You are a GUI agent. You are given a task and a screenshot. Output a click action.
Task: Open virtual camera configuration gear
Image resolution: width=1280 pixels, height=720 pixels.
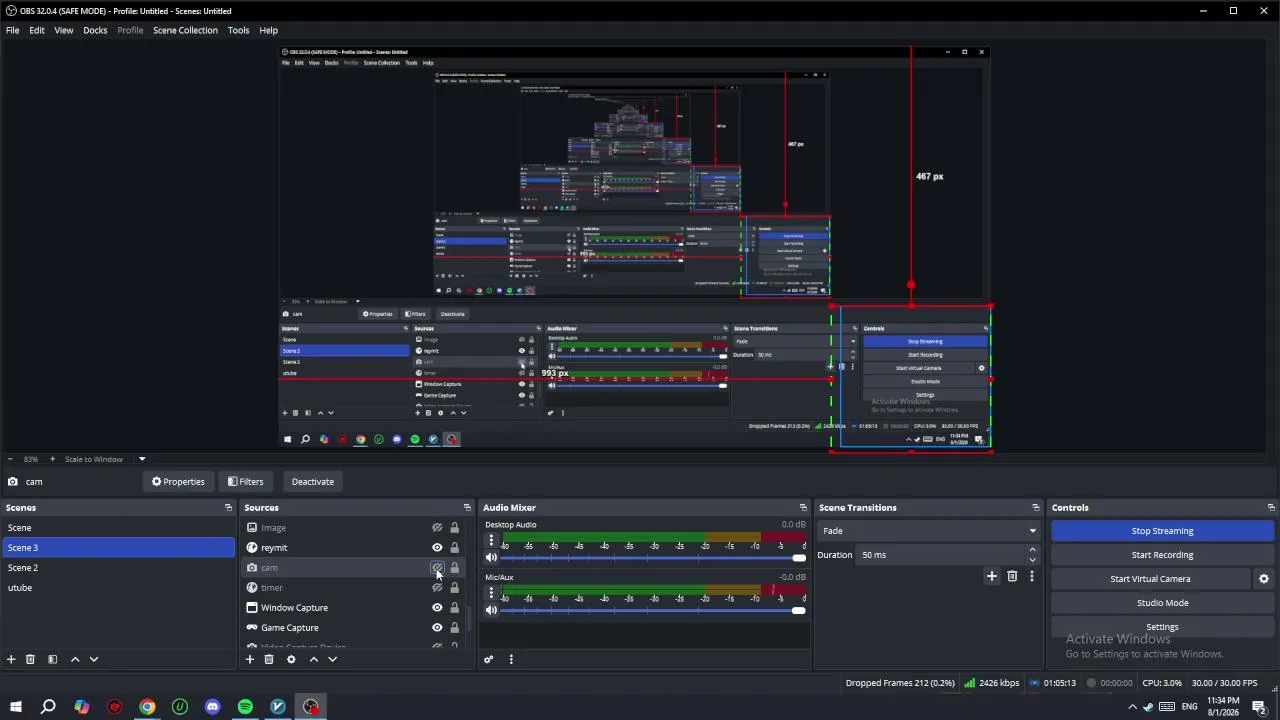[1264, 579]
